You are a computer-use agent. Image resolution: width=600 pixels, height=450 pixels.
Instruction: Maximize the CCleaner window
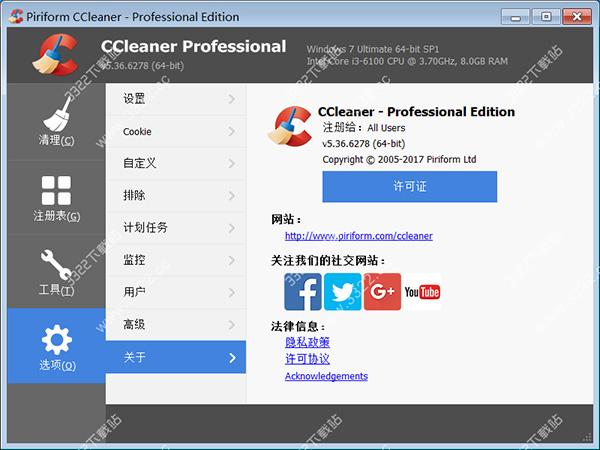(546, 17)
